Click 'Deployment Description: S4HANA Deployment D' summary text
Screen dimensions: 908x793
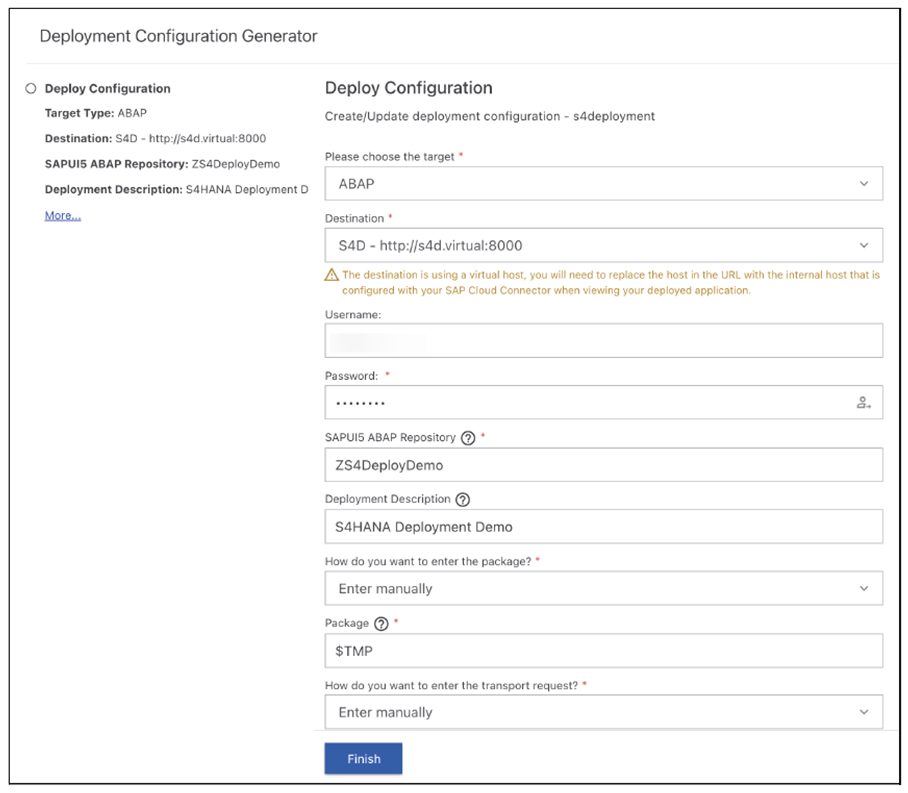177,189
